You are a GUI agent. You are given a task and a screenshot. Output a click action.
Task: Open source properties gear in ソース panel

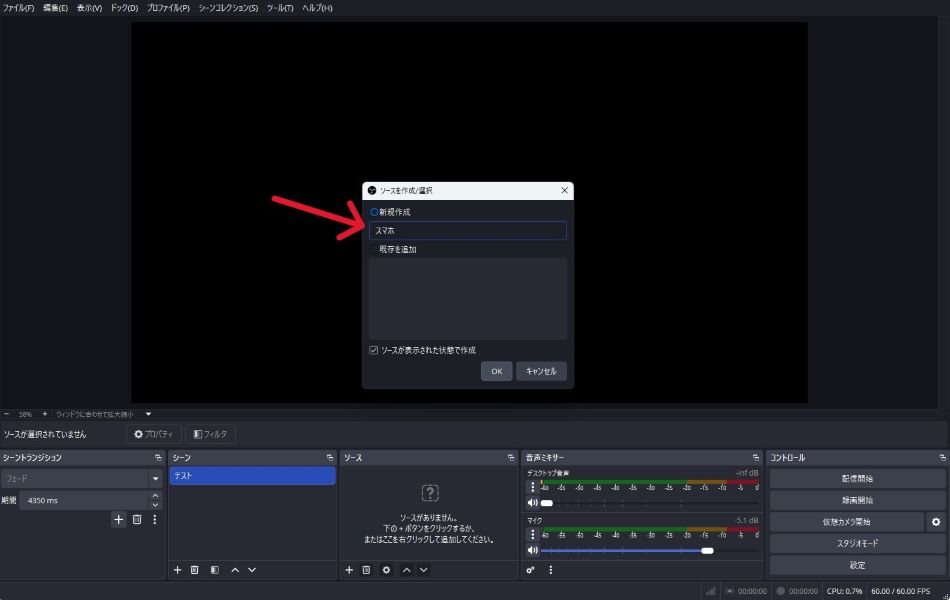[x=386, y=570]
